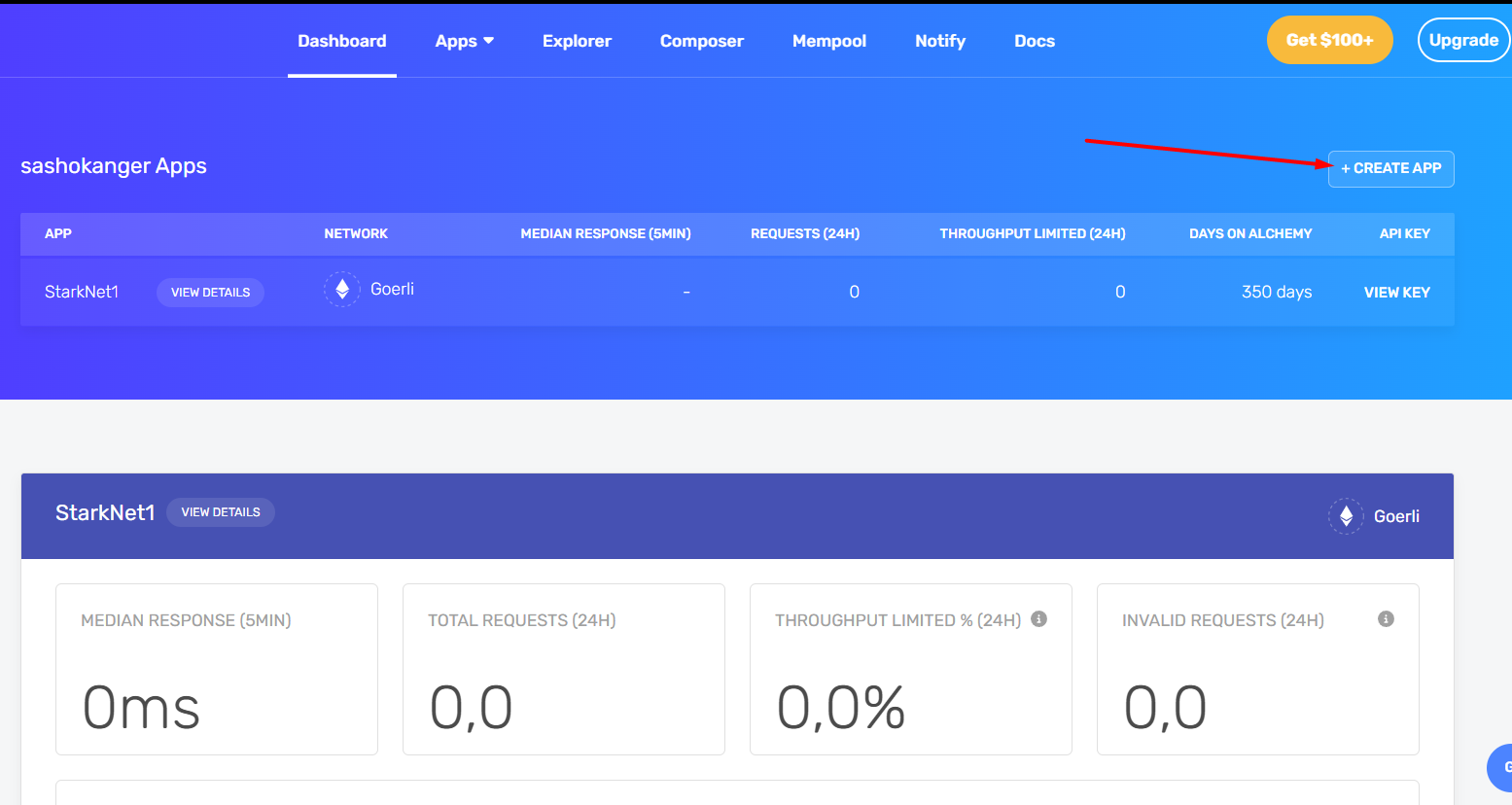Expand the Apps dropdown menu
Image resolution: width=1512 pixels, height=805 pixels.
tap(465, 41)
